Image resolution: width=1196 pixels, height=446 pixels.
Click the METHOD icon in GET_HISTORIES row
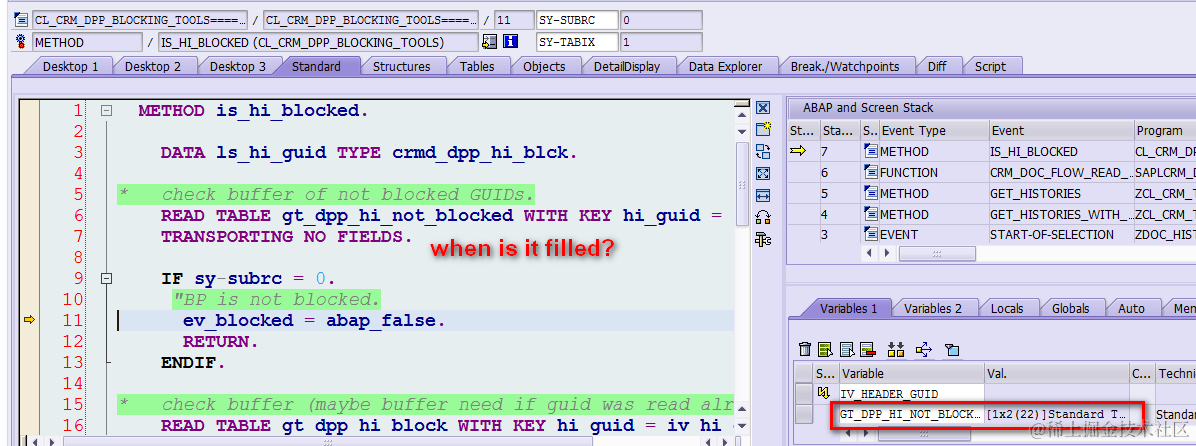click(871, 193)
